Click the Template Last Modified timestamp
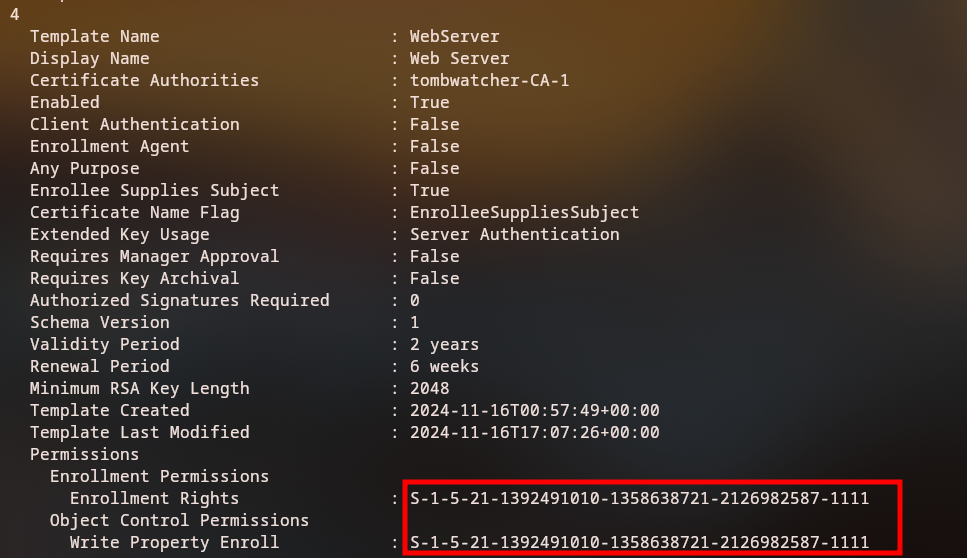Screen dimensions: 967x558 pyautogui.click(x=534, y=432)
